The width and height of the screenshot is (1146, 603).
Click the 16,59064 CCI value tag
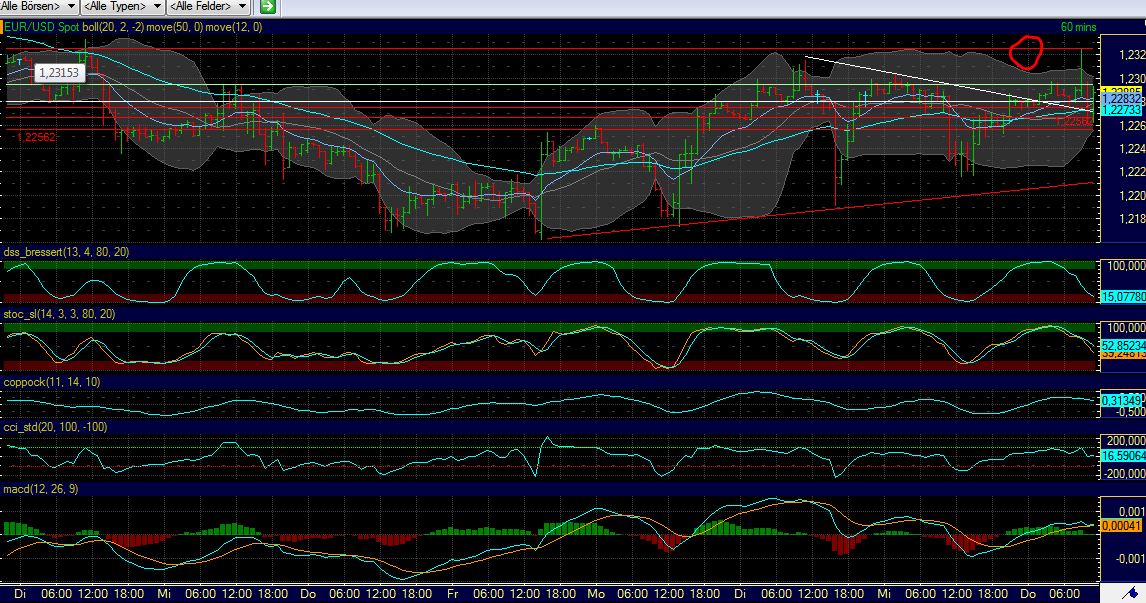[1123, 455]
